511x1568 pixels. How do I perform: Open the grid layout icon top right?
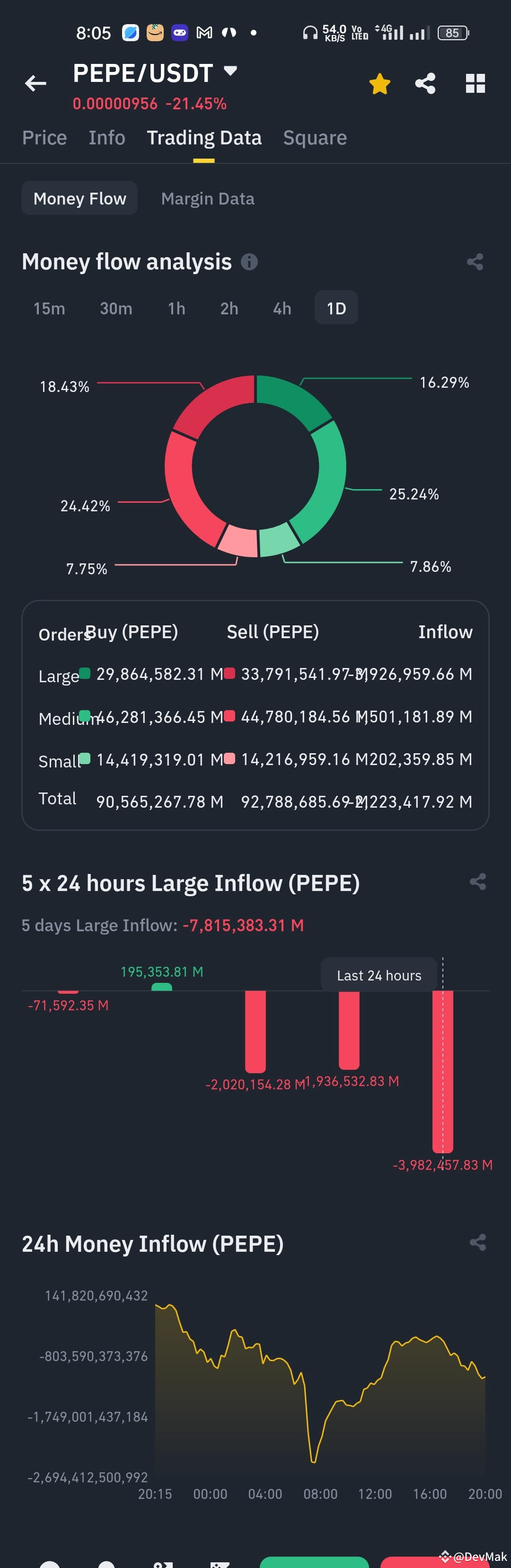pyautogui.click(x=475, y=83)
